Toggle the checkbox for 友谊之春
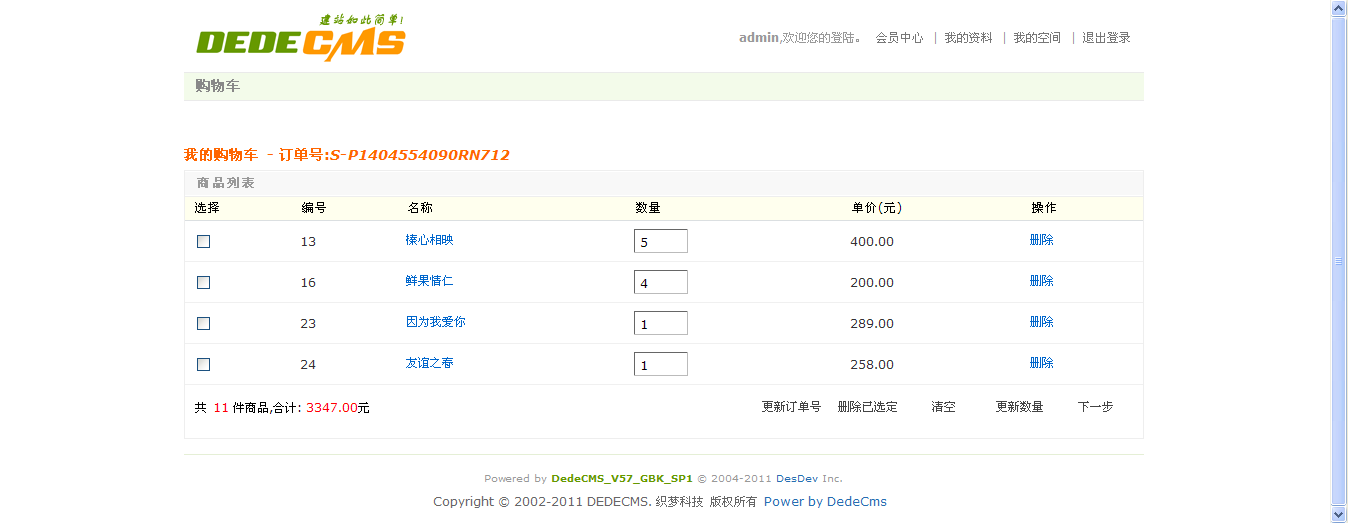 [204, 364]
